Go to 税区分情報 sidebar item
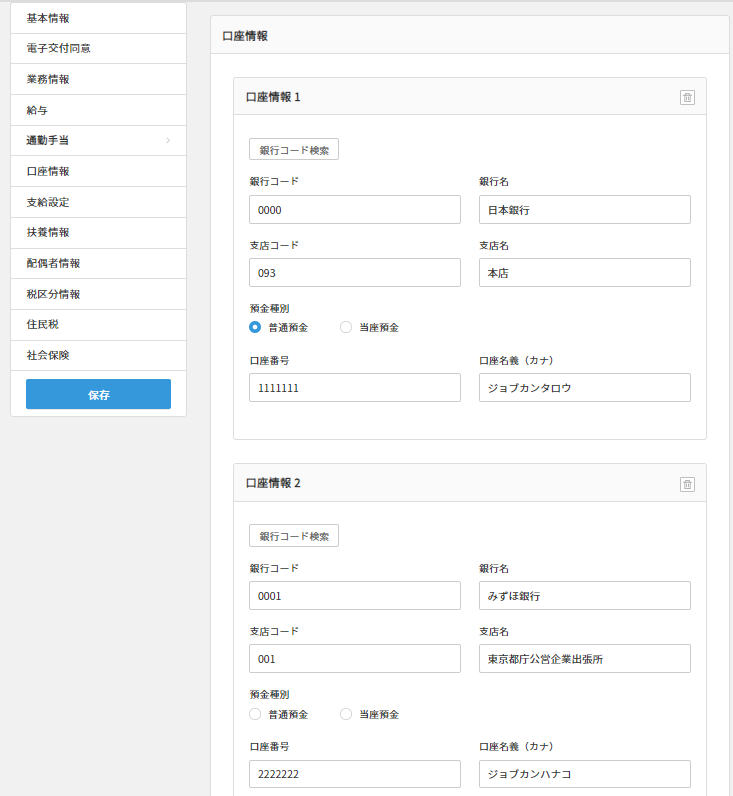 click(x=98, y=294)
